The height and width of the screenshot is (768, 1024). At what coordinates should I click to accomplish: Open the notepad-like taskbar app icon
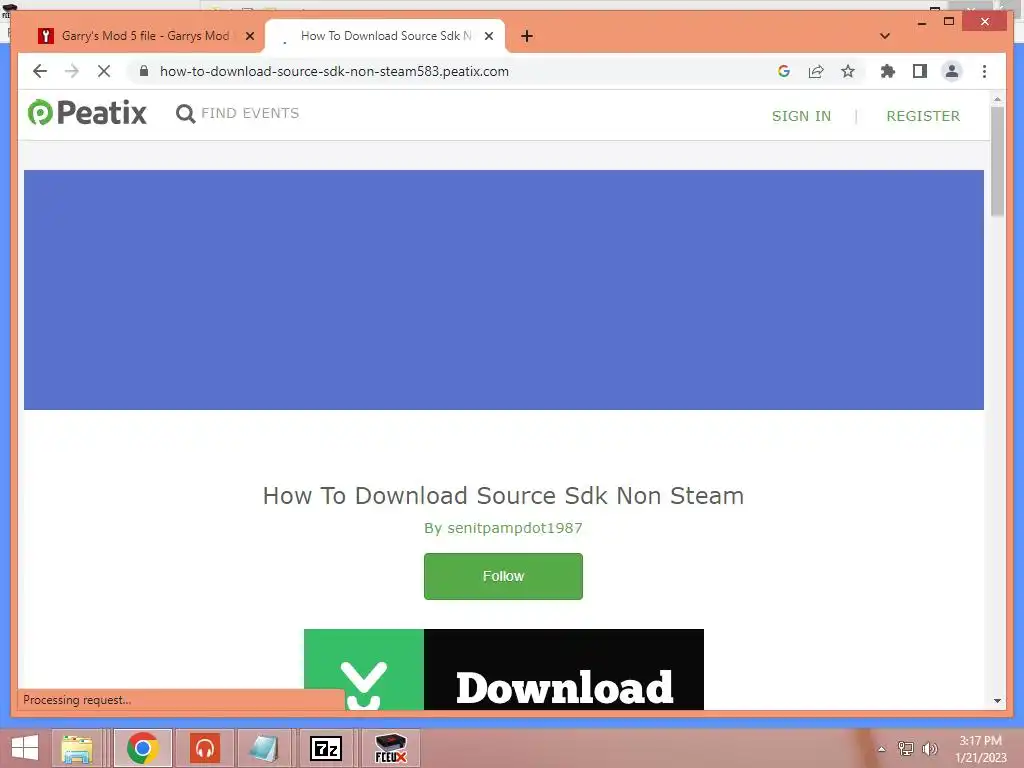coord(264,748)
